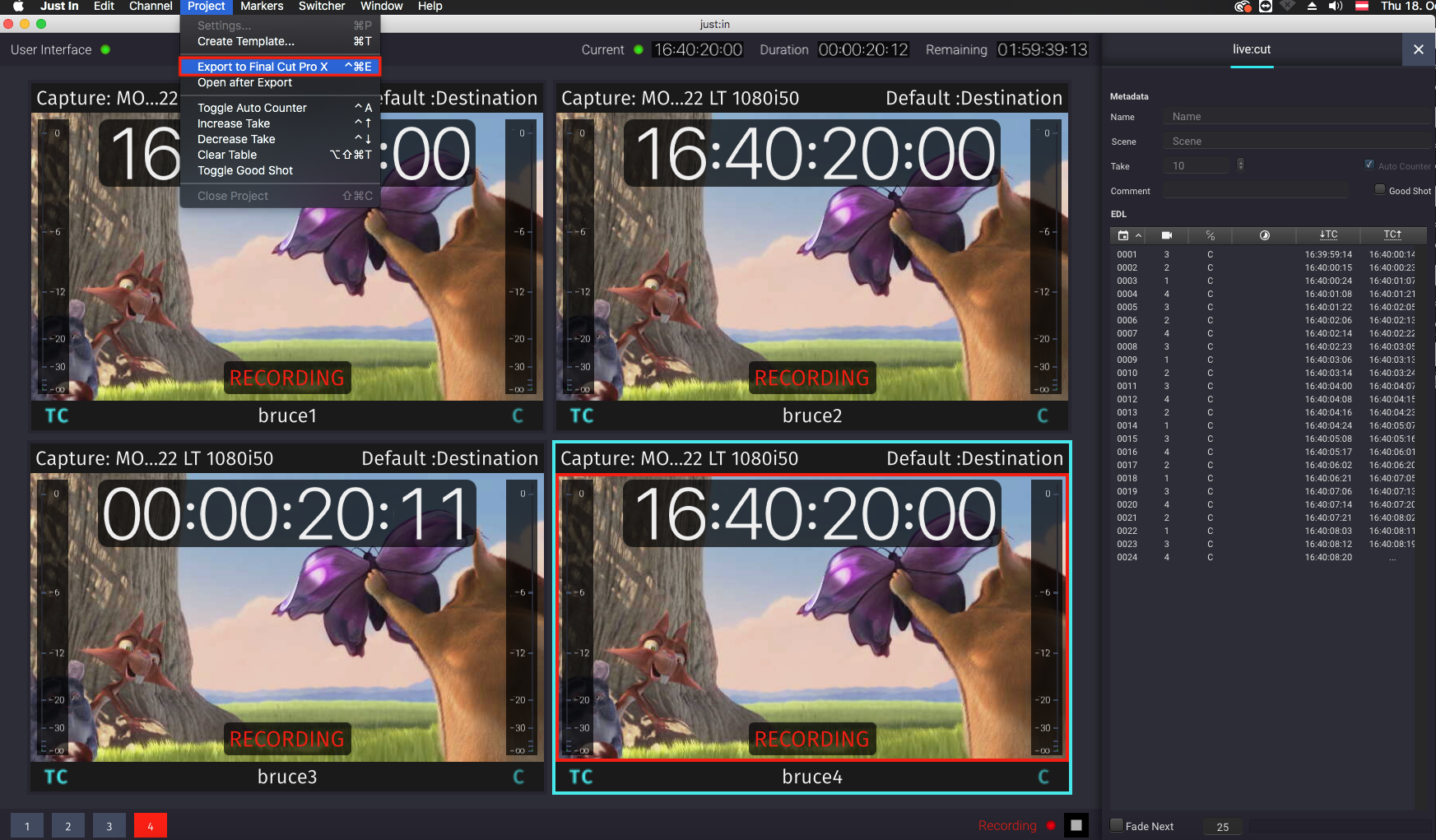Focus the Scene metadata field

[x=1299, y=142]
